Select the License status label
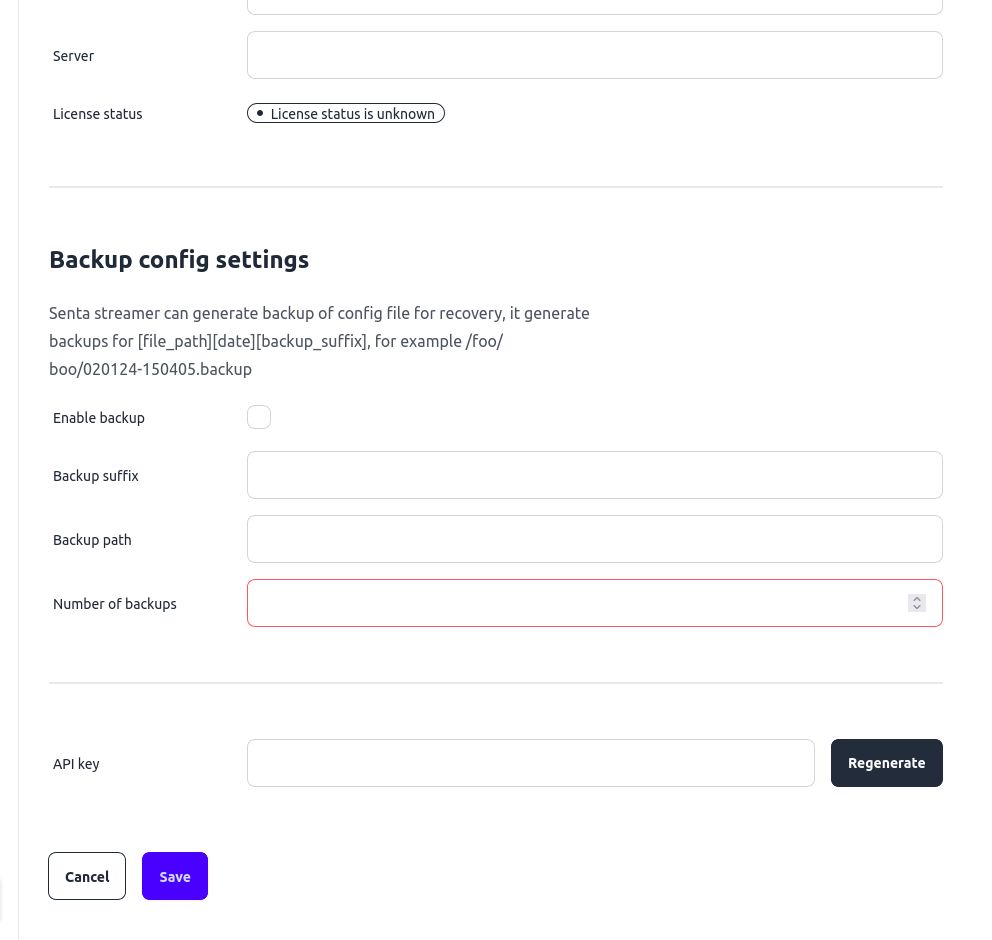 point(97,114)
